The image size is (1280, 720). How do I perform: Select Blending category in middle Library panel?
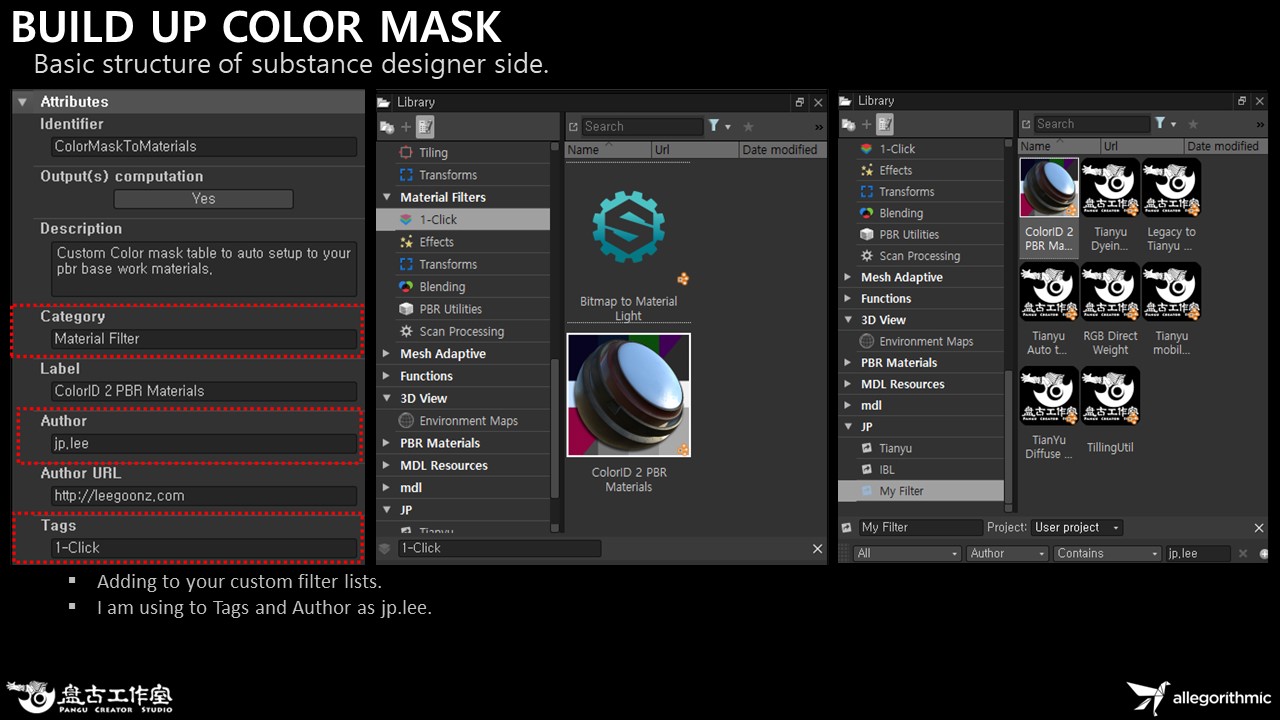tap(463, 287)
